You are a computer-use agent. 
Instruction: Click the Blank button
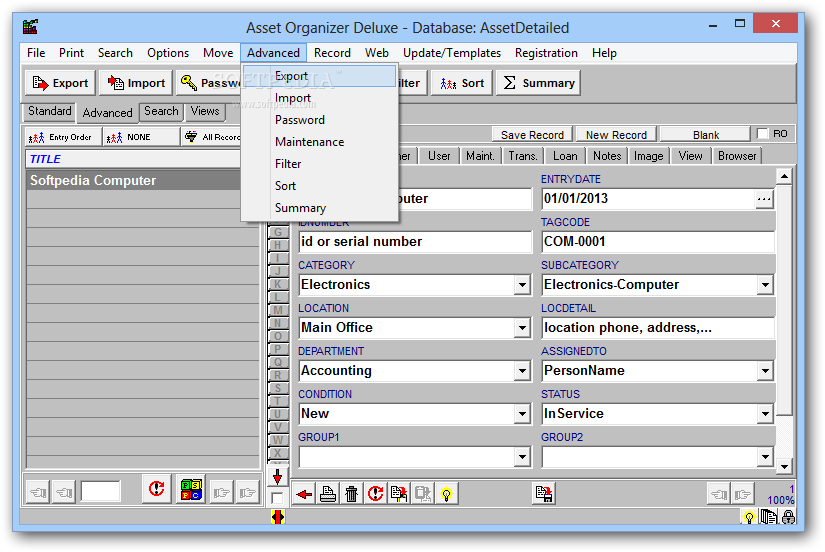(706, 135)
